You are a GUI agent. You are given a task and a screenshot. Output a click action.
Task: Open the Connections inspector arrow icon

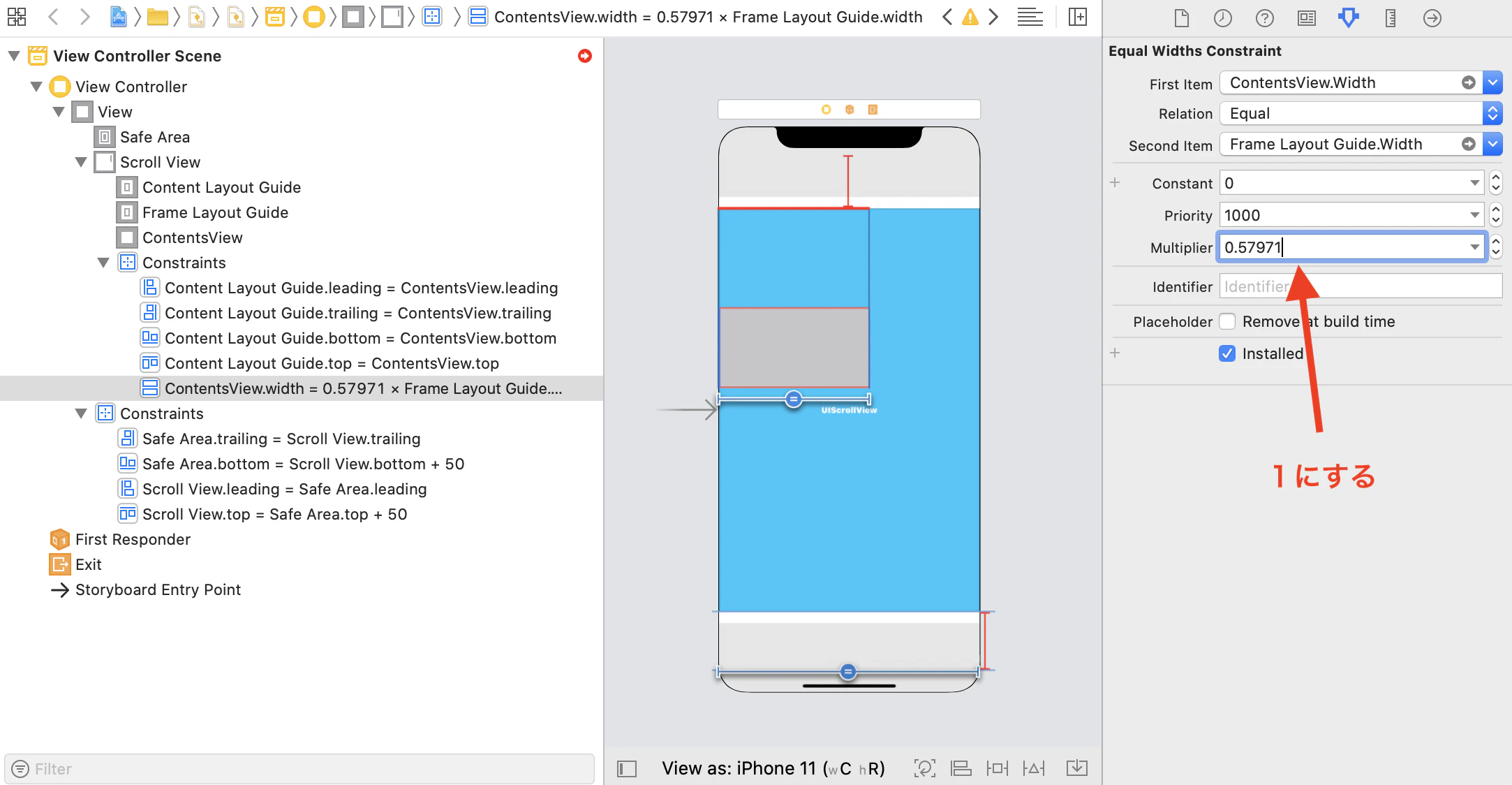[x=1432, y=17]
